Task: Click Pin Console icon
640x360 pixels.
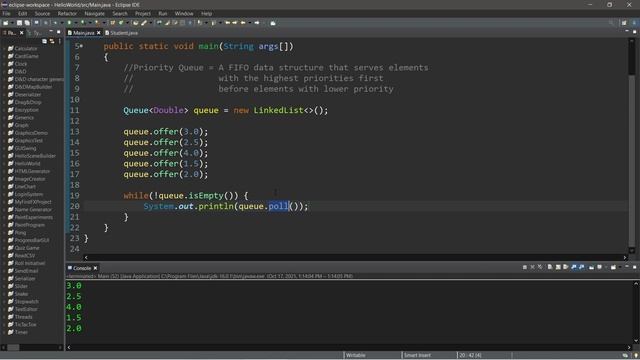Action: pyautogui.click(x=591, y=267)
